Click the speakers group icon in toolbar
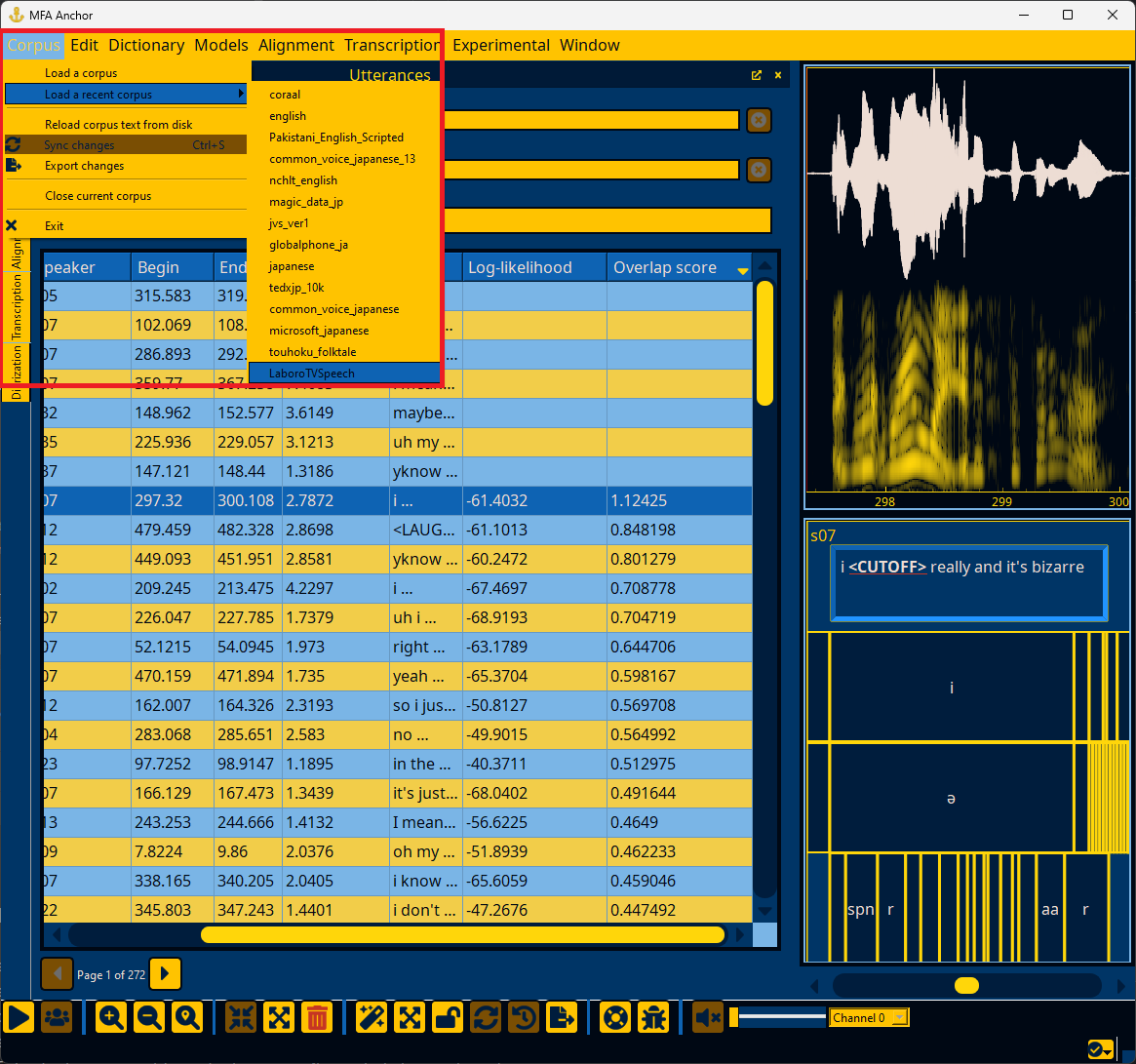The width and height of the screenshot is (1136, 1064). pos(58,1017)
